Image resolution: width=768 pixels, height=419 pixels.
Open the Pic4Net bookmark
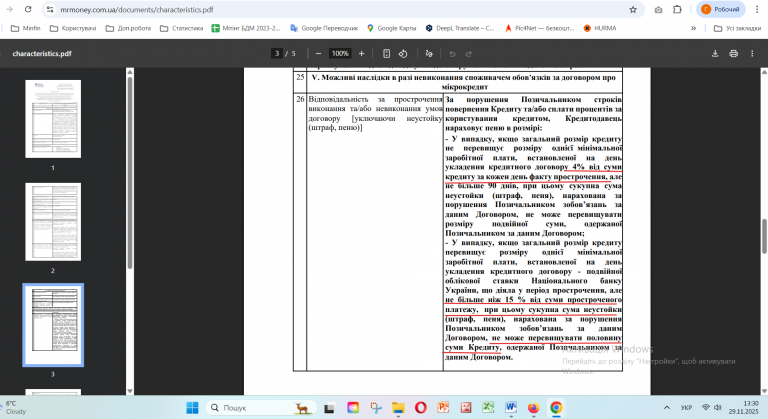click(540, 28)
